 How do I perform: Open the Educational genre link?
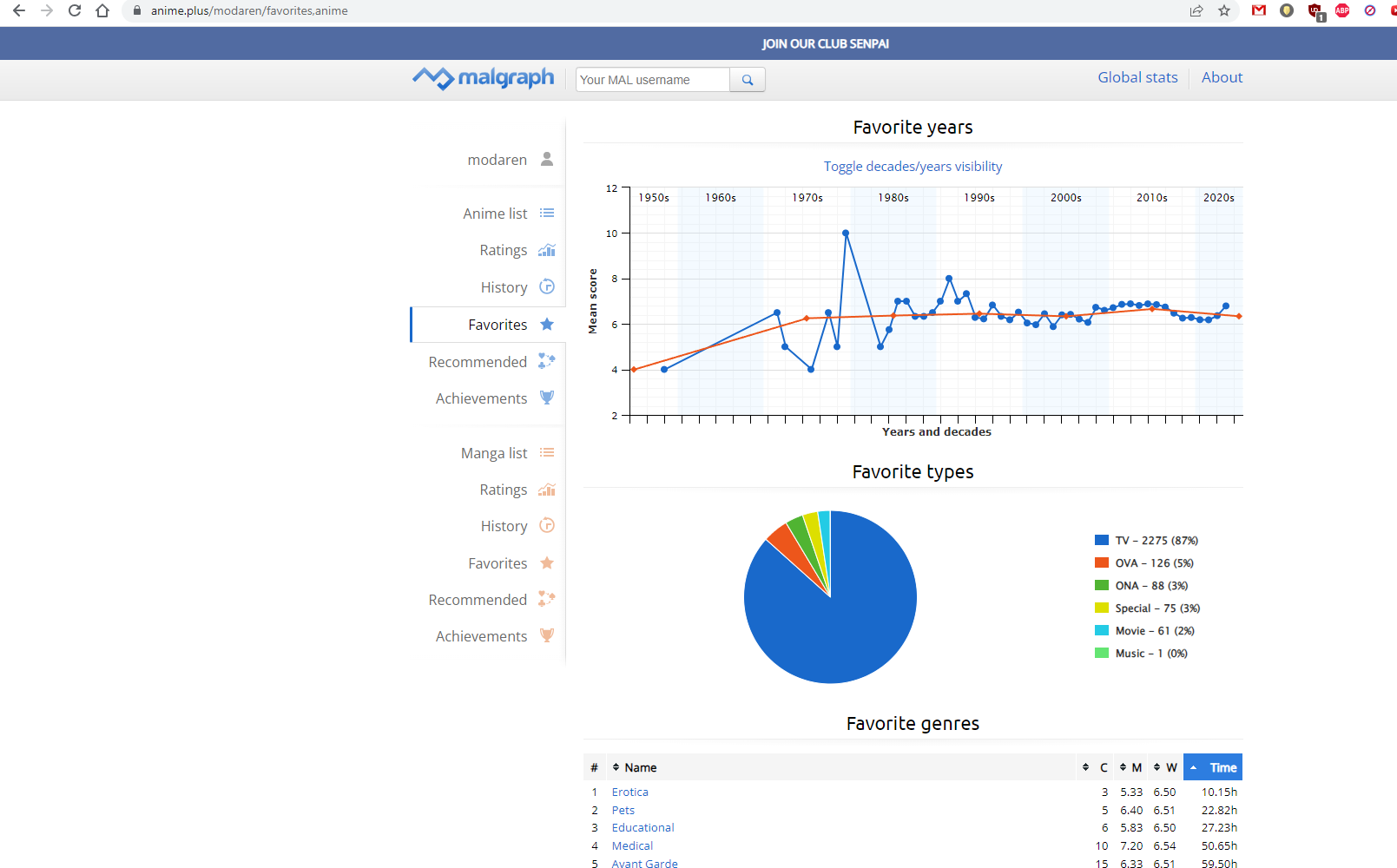coord(642,827)
